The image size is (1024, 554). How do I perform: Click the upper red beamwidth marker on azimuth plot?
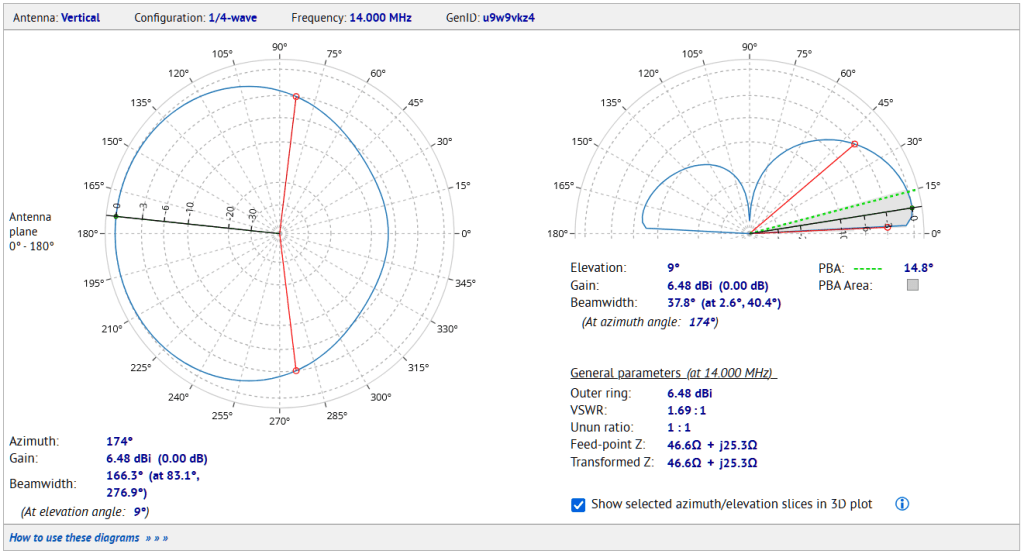click(296, 97)
